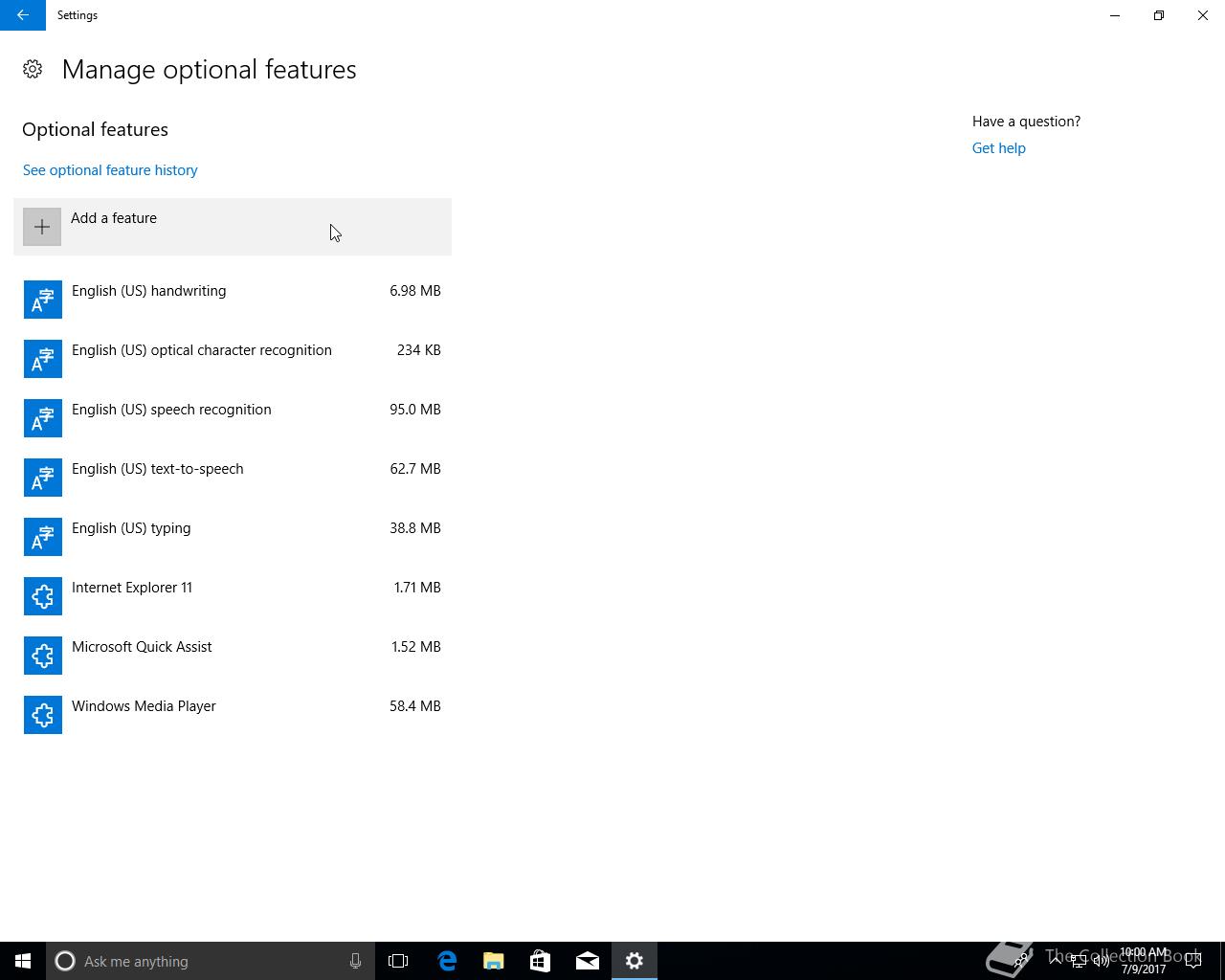Image resolution: width=1225 pixels, height=980 pixels.
Task: Open the Mail app from the taskbar
Action: tap(588, 961)
